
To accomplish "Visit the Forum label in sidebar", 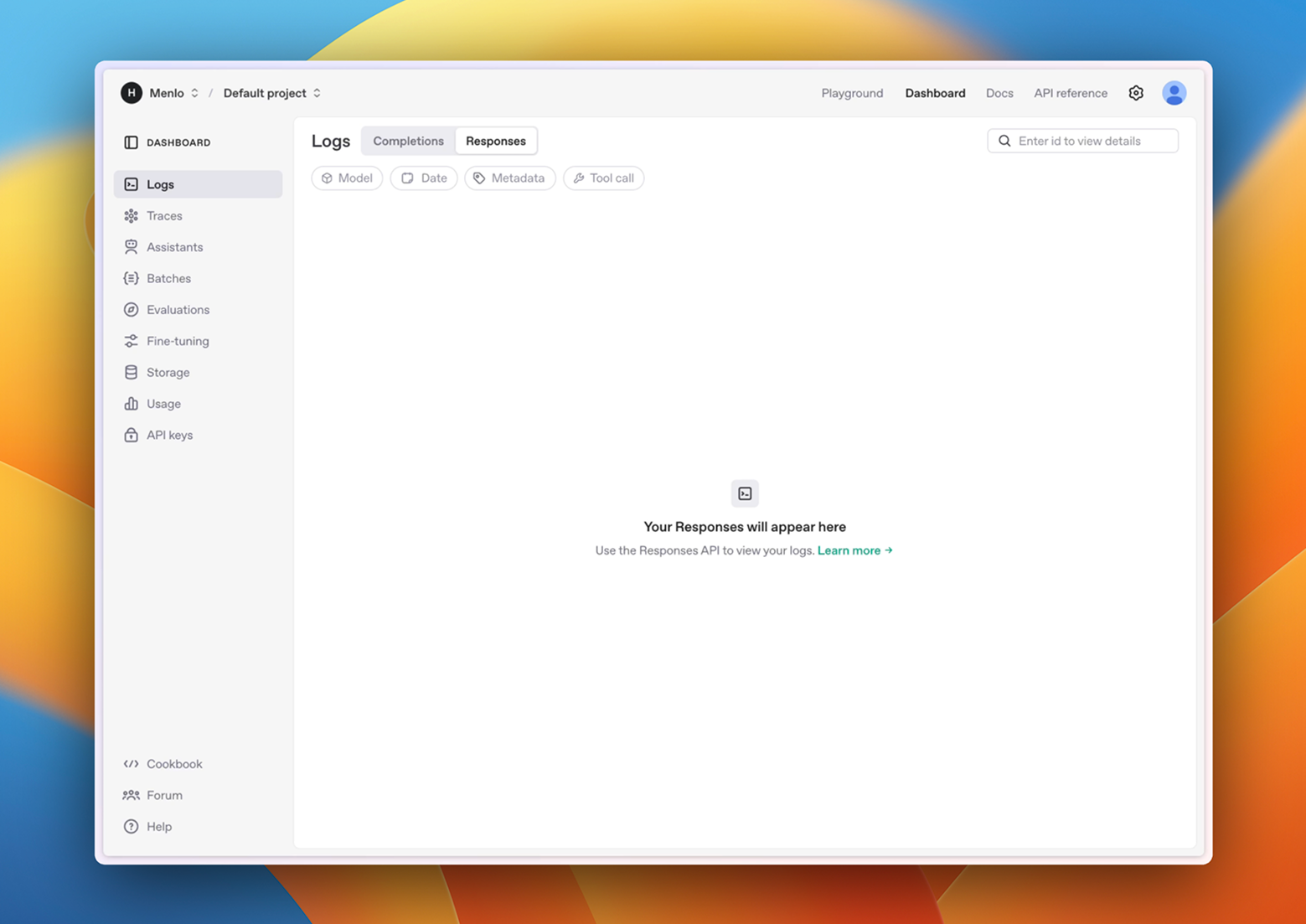I will click(164, 795).
